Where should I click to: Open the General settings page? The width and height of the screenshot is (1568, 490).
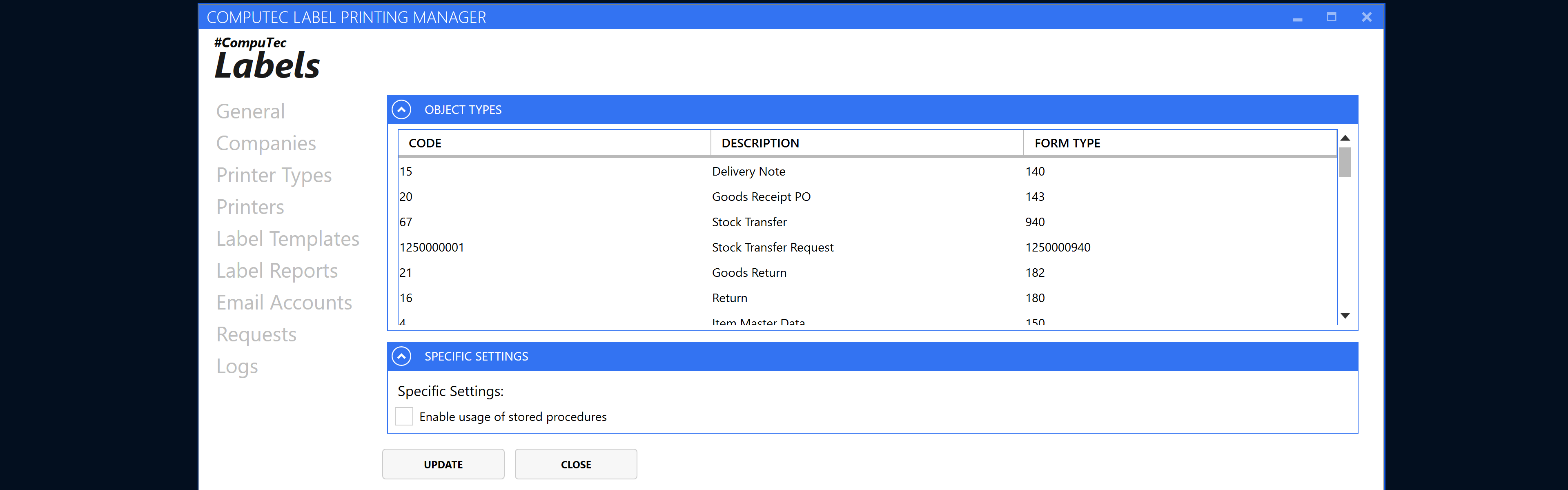coord(250,111)
